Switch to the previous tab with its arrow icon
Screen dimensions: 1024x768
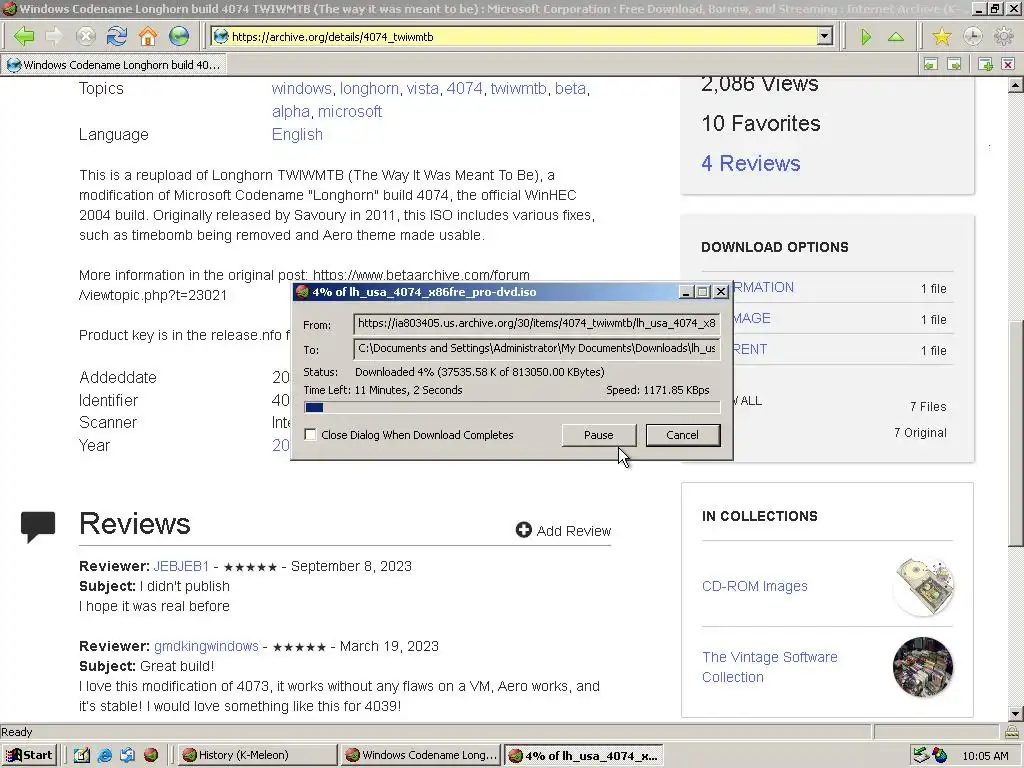pos(931,64)
